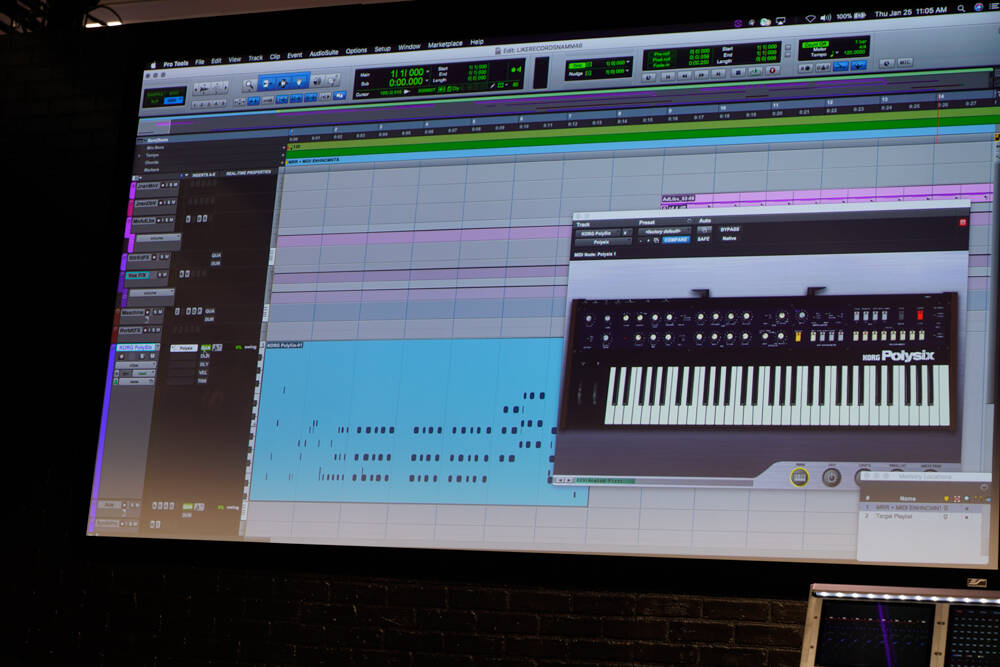Image resolution: width=1000 pixels, height=667 pixels.
Task: Click the green QUA quantize toggle on KORG track
Action: pyautogui.click(x=205, y=348)
